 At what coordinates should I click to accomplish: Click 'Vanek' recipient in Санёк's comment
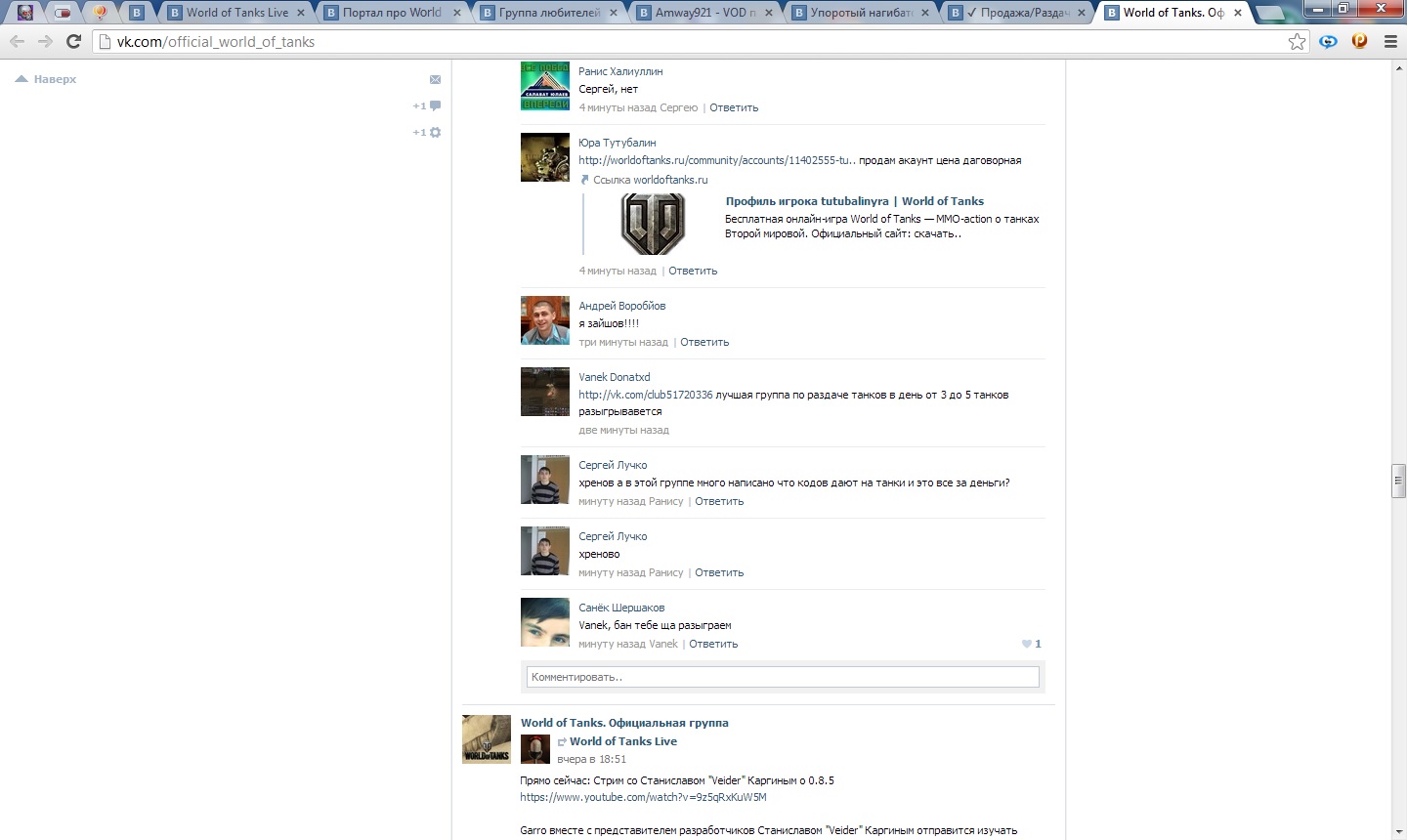point(663,644)
